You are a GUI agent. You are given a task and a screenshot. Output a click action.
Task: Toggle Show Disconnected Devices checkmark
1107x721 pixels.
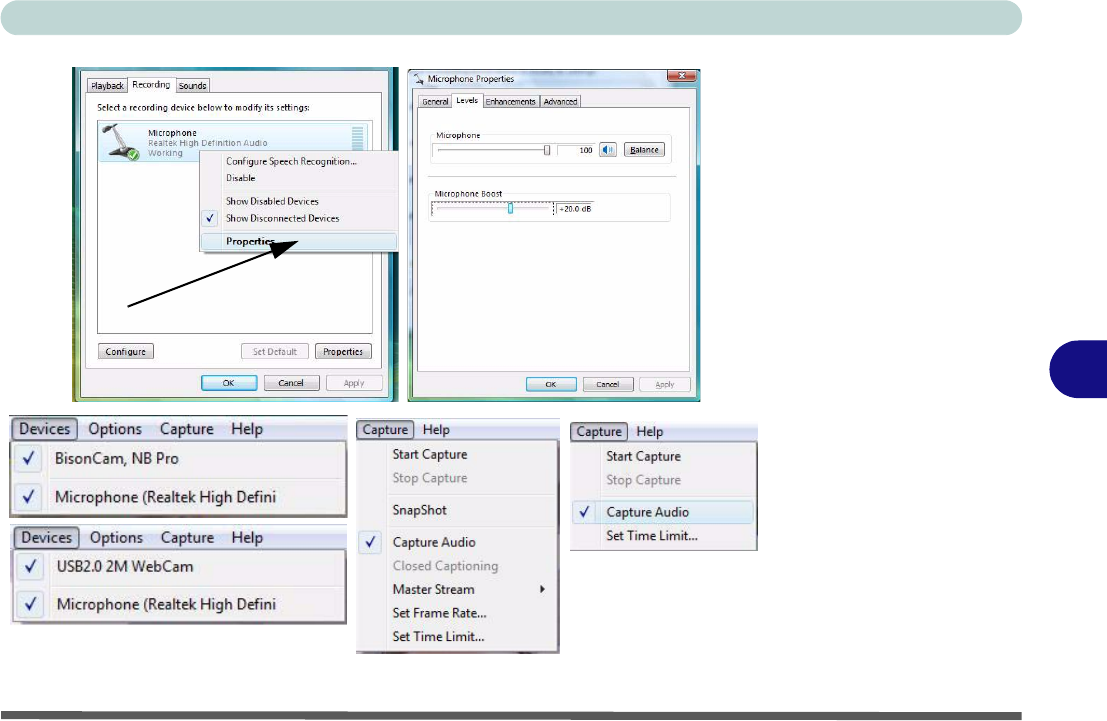click(210, 218)
